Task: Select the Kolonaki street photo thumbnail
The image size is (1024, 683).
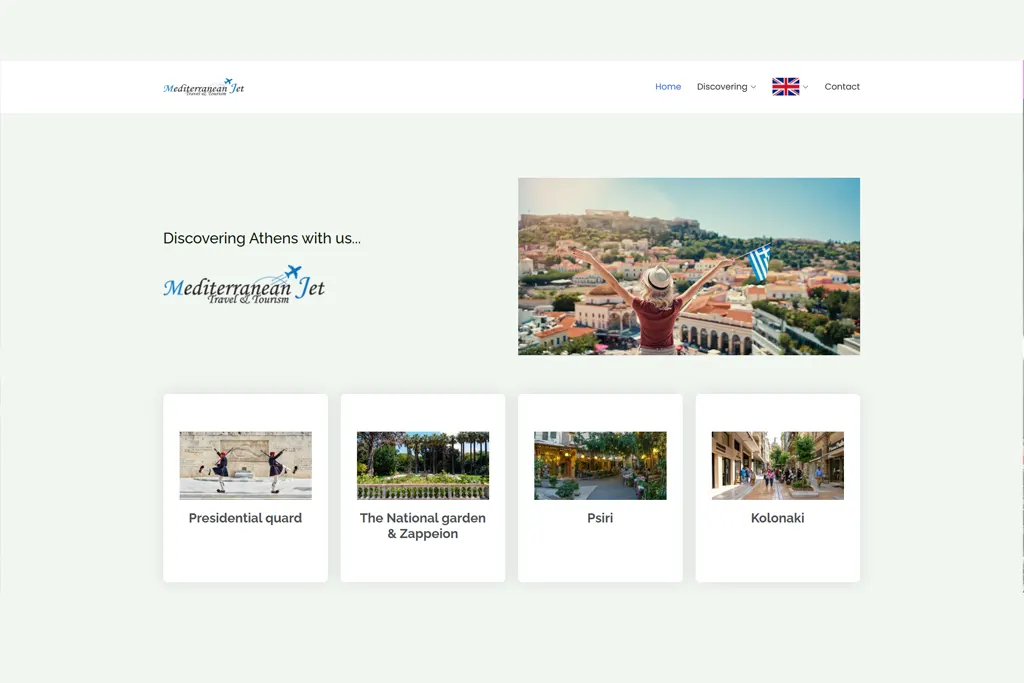Action: (777, 465)
